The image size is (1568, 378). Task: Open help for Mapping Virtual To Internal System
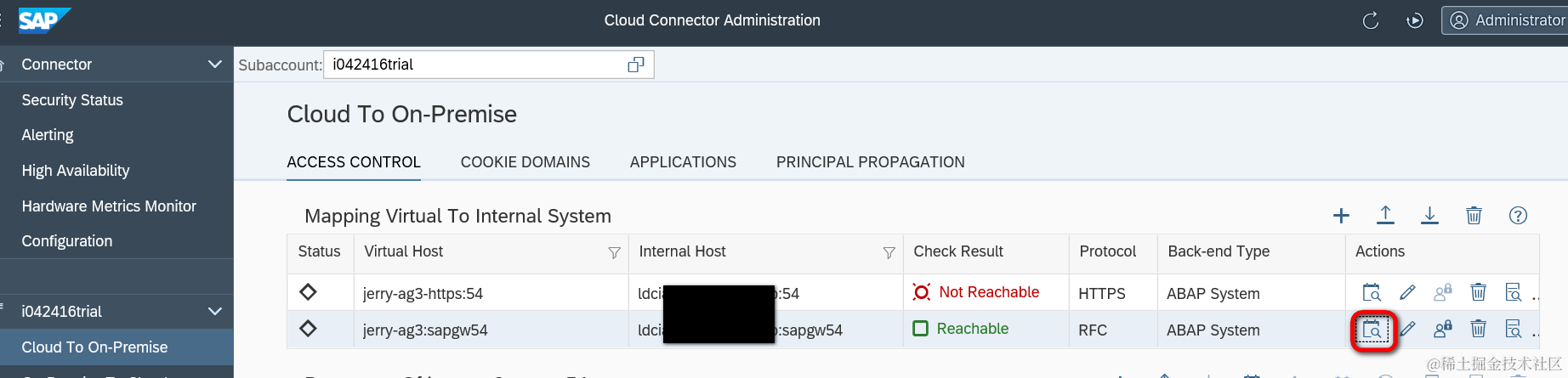tap(1518, 216)
